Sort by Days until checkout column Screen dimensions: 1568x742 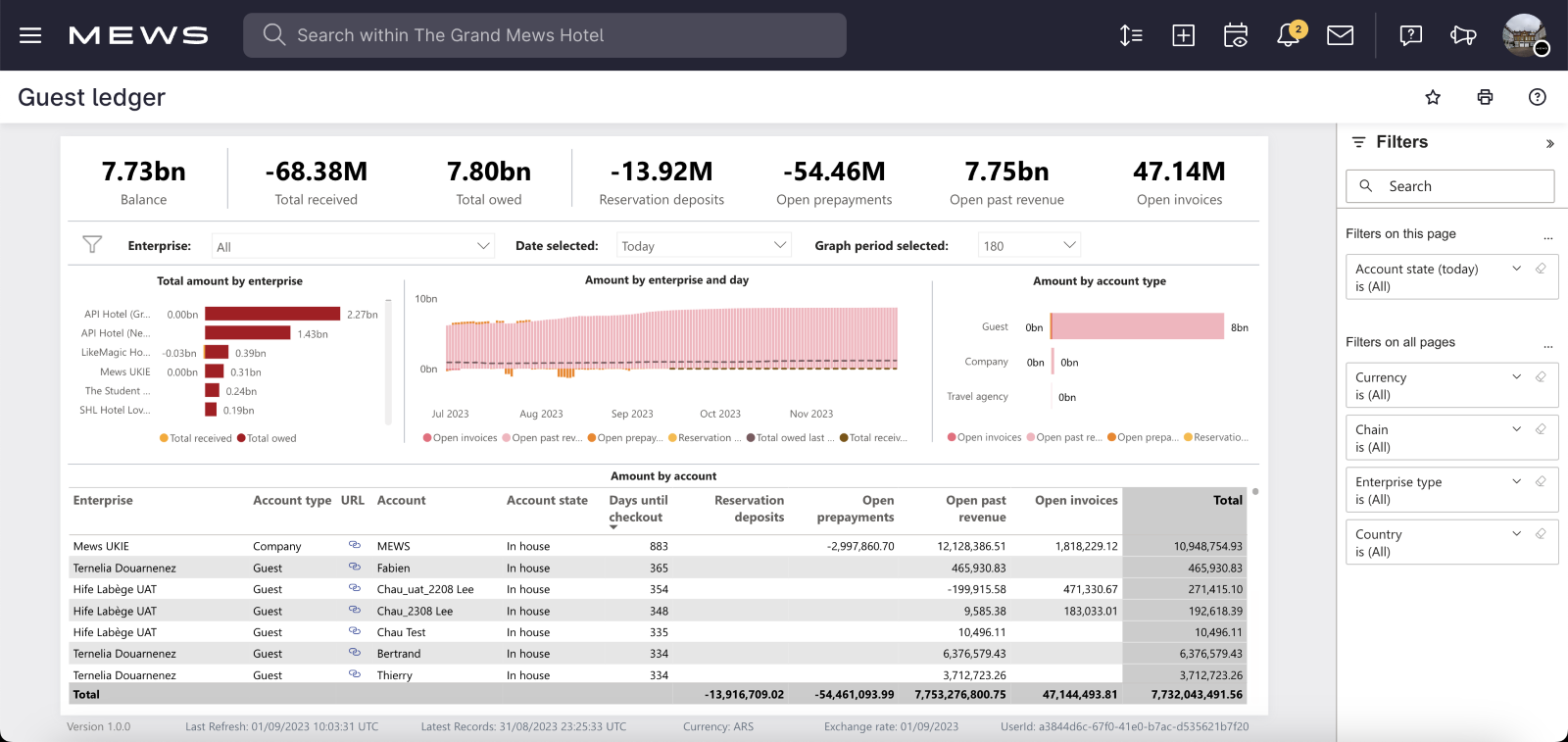638,509
